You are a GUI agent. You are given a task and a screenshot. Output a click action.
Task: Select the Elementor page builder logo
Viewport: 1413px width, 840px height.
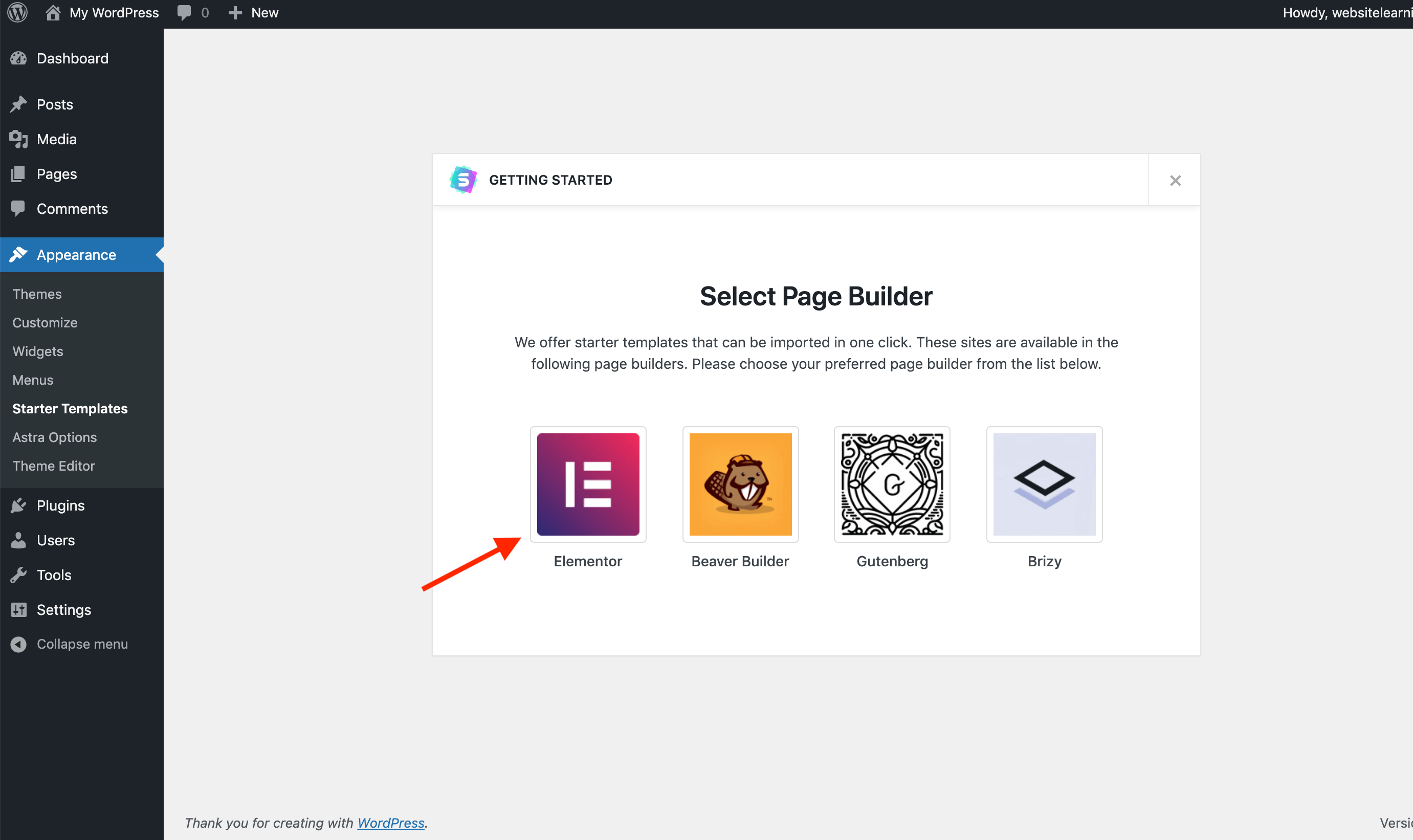tap(588, 484)
